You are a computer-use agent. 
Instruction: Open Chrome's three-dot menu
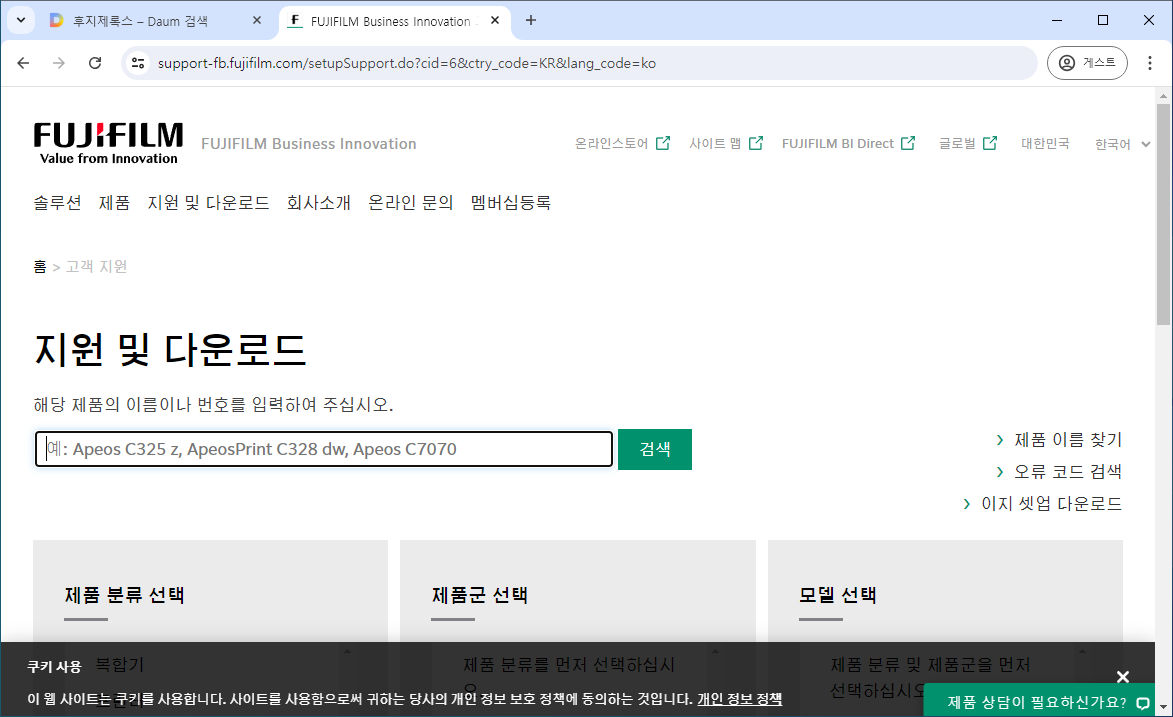coord(1150,63)
